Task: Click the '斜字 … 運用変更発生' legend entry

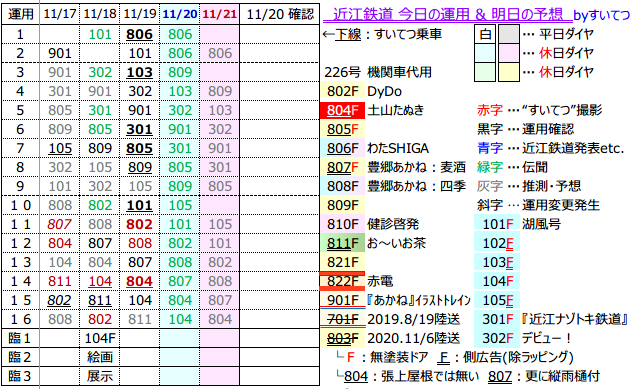Action: [538, 205]
